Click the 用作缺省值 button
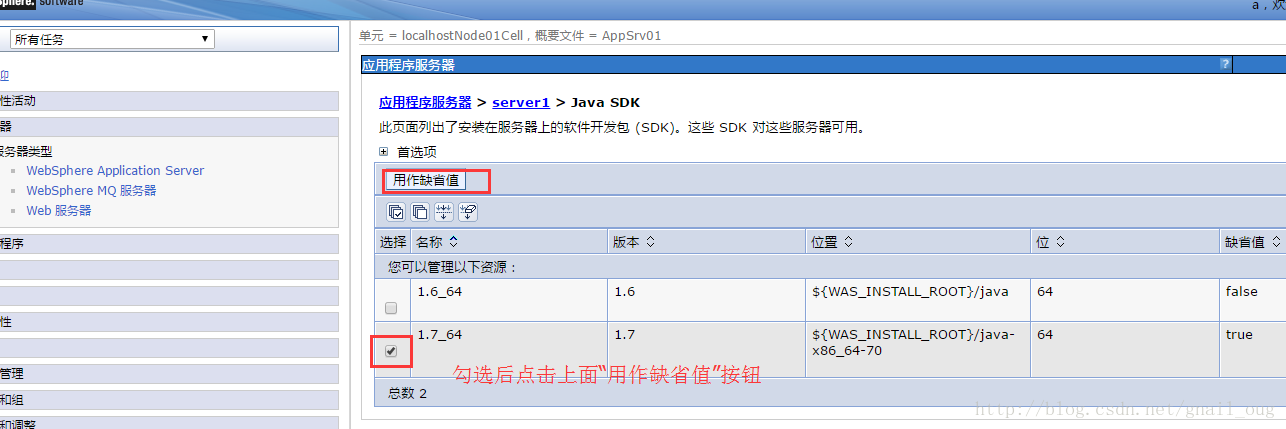The width and height of the screenshot is (1286, 429). (427, 180)
